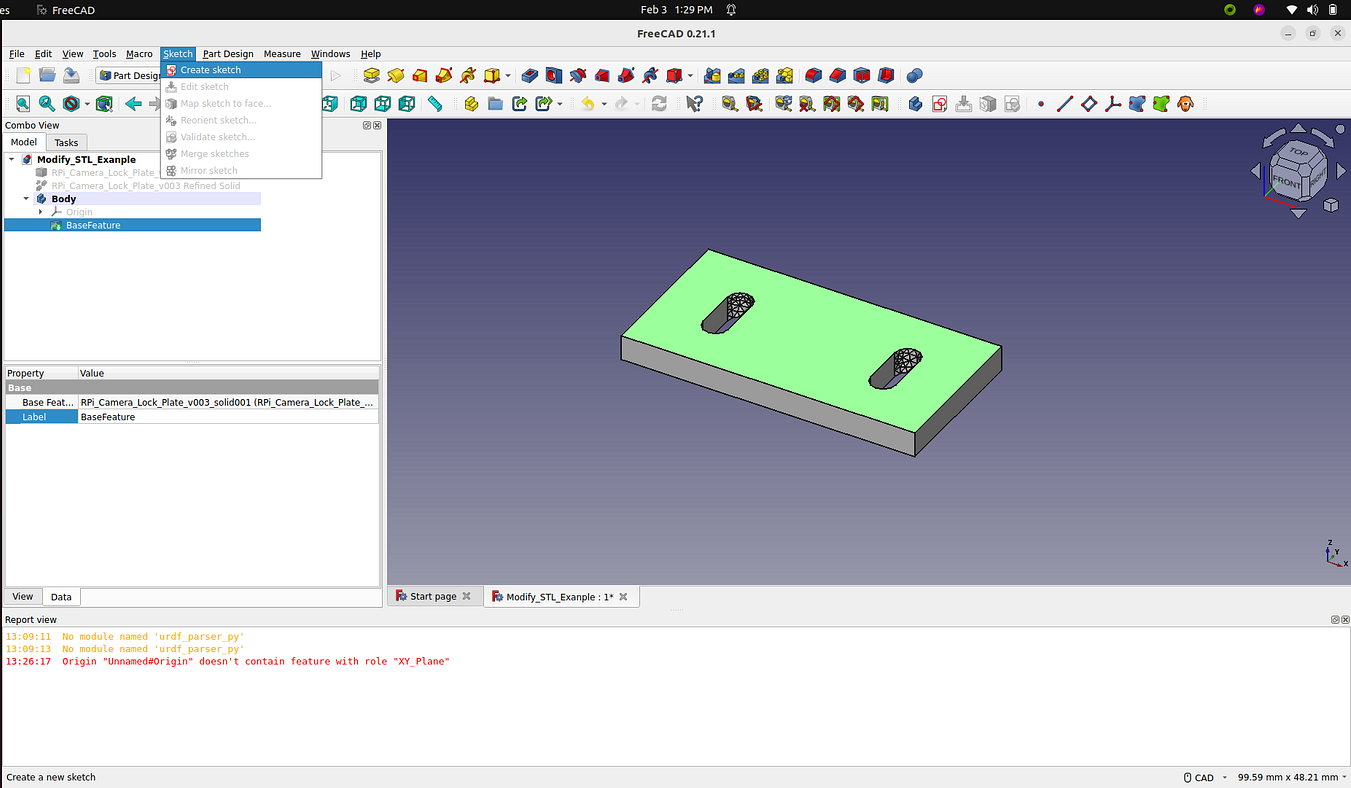Click the Fit selection view icon

point(47,103)
